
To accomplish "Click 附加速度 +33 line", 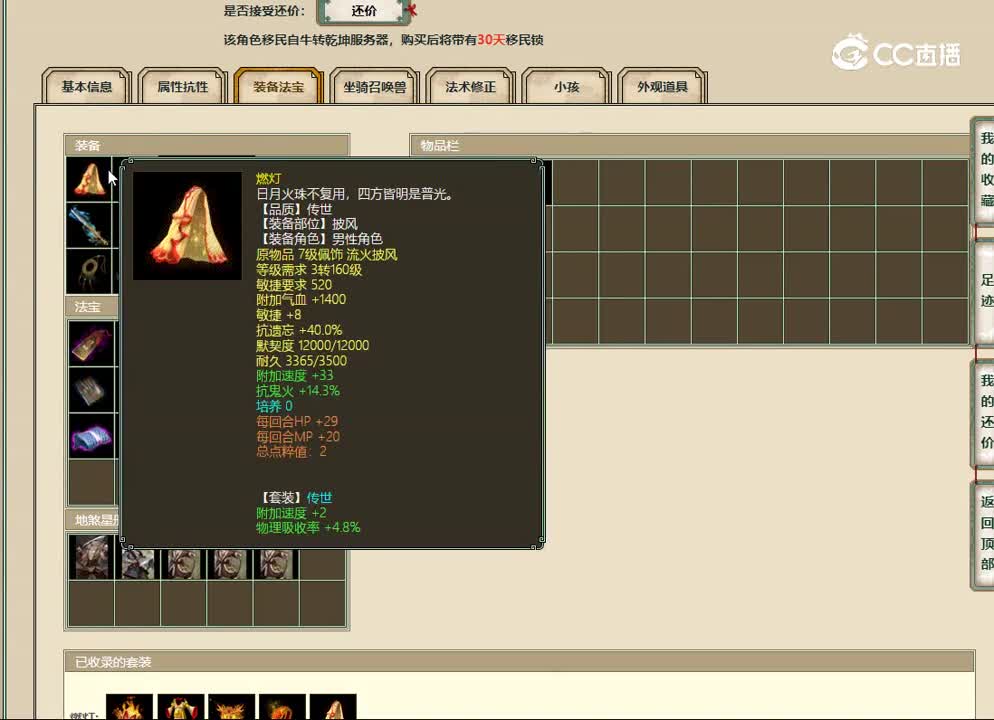I will point(295,376).
